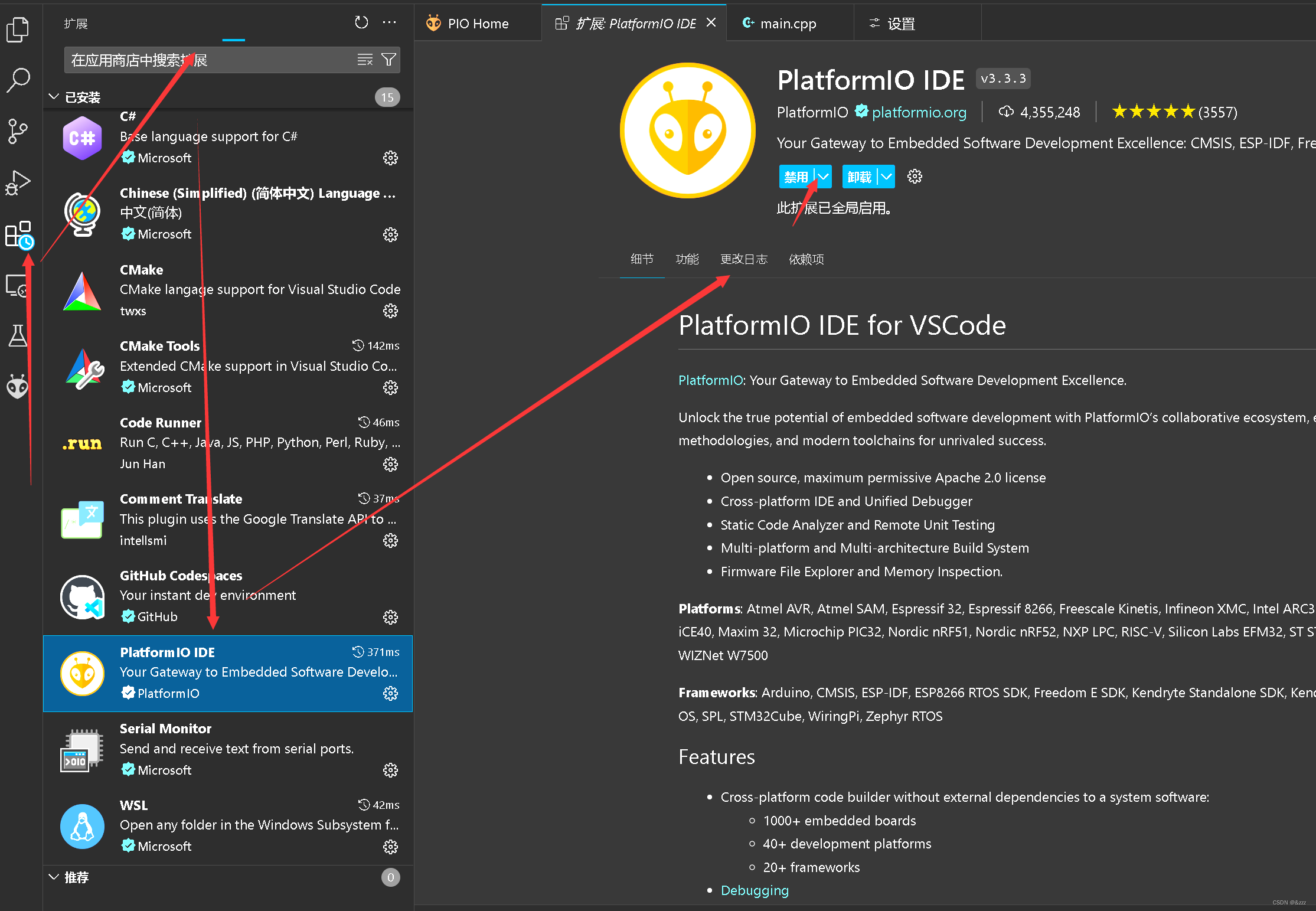
Task: Open manage gear for GitHub Codespaces
Action: click(390, 617)
